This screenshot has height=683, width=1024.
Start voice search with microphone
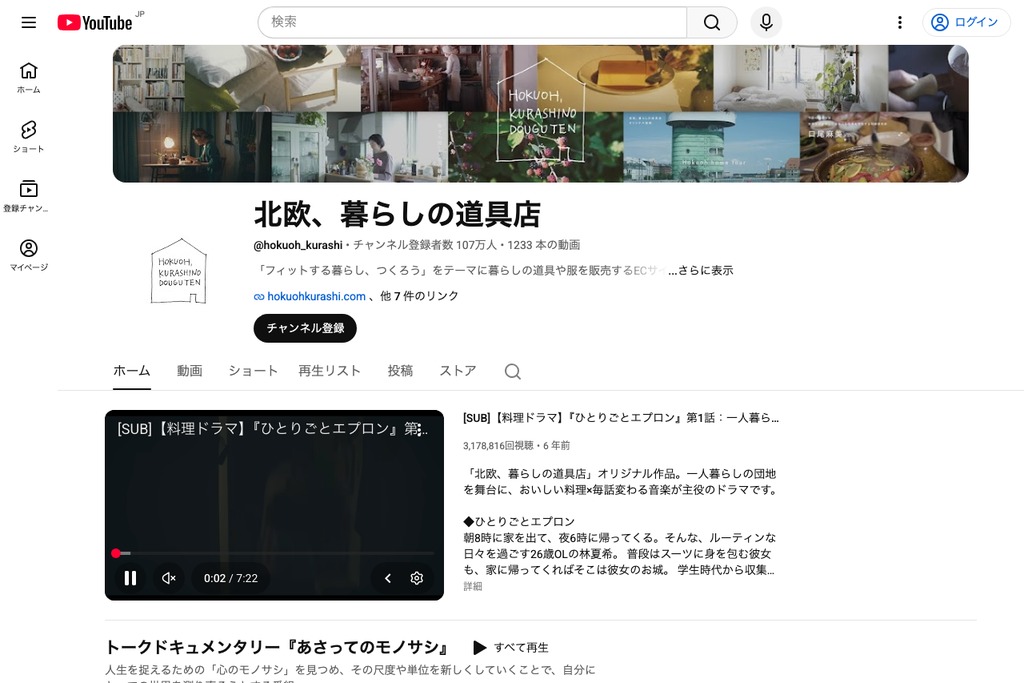pyautogui.click(x=766, y=22)
